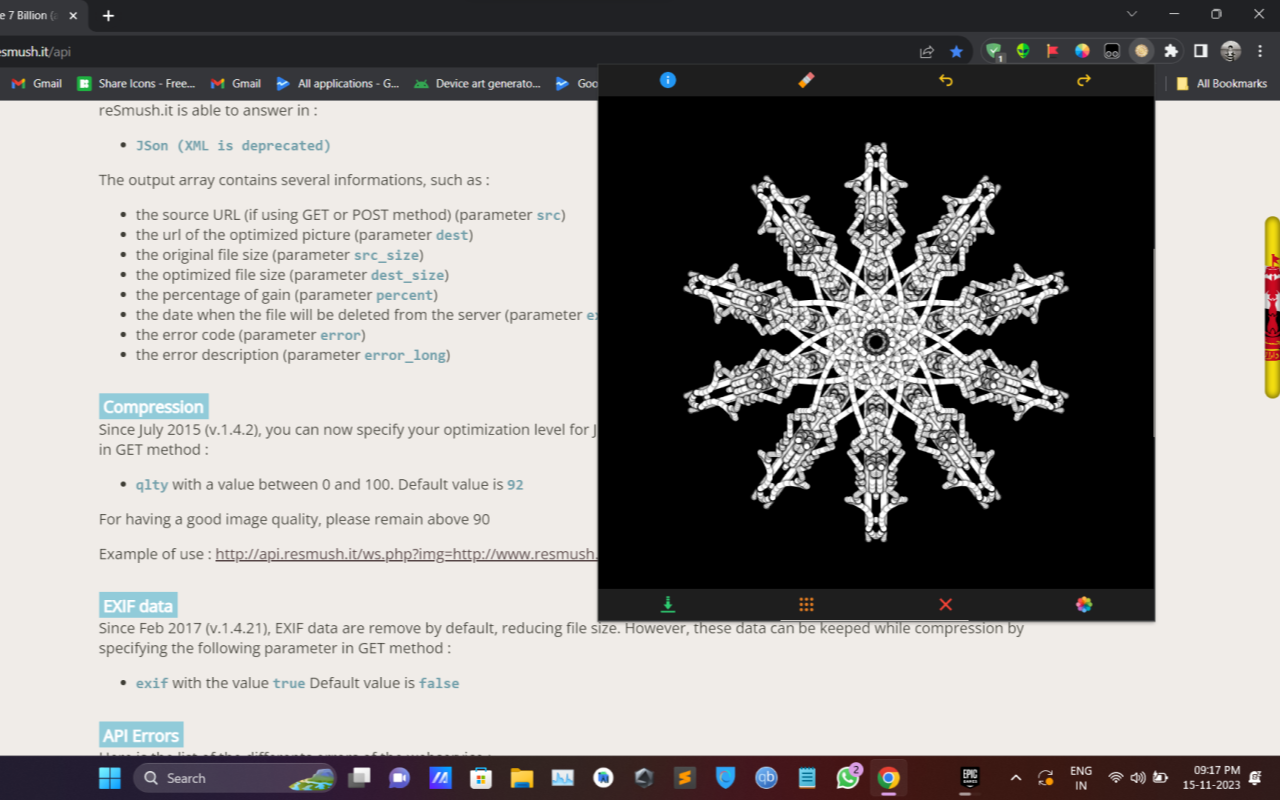Download the snowflake drawing
The image size is (1280, 800).
pos(667,604)
